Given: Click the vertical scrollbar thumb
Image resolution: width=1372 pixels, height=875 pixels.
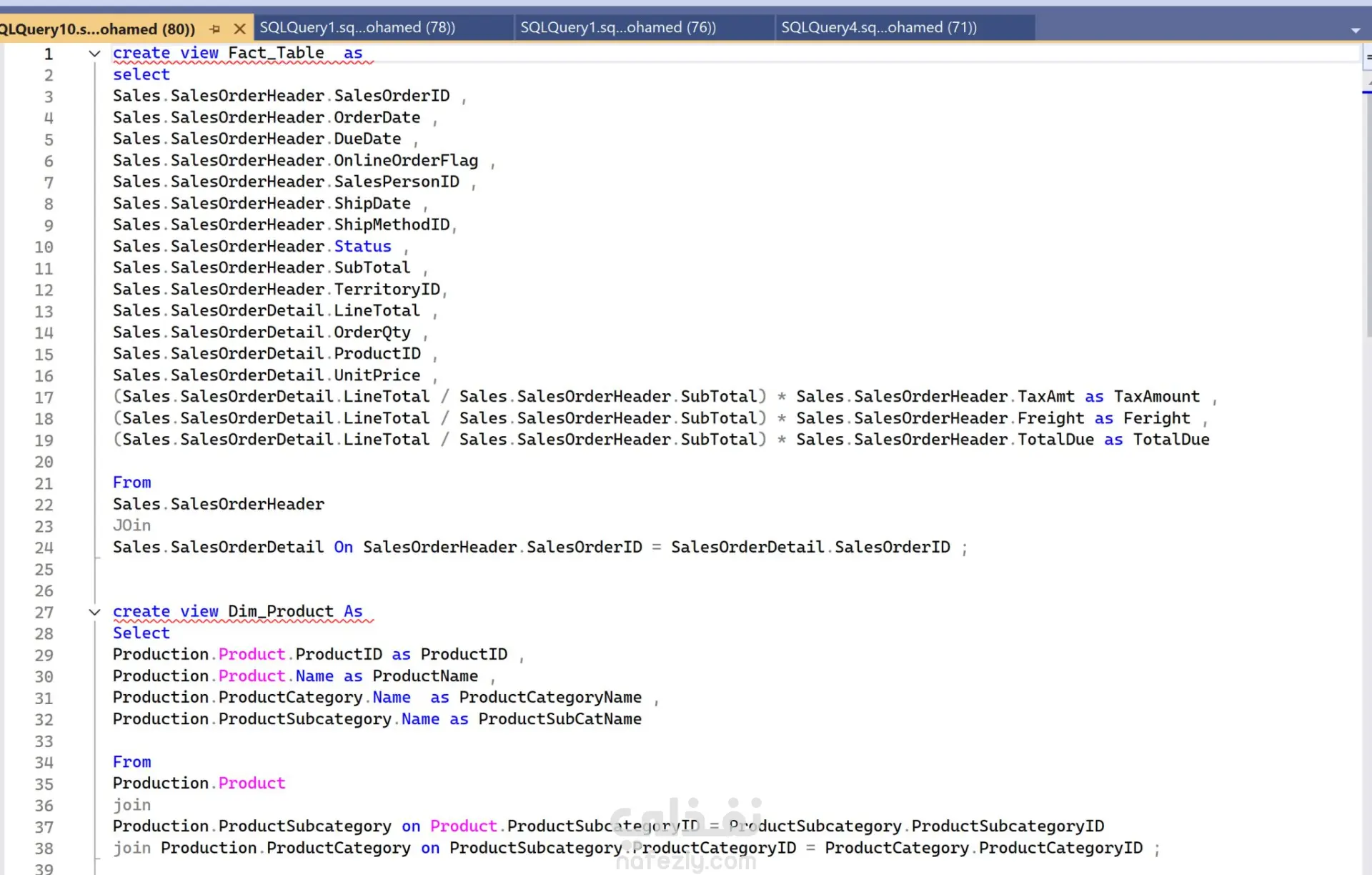Looking at the screenshot, I should [1368, 214].
